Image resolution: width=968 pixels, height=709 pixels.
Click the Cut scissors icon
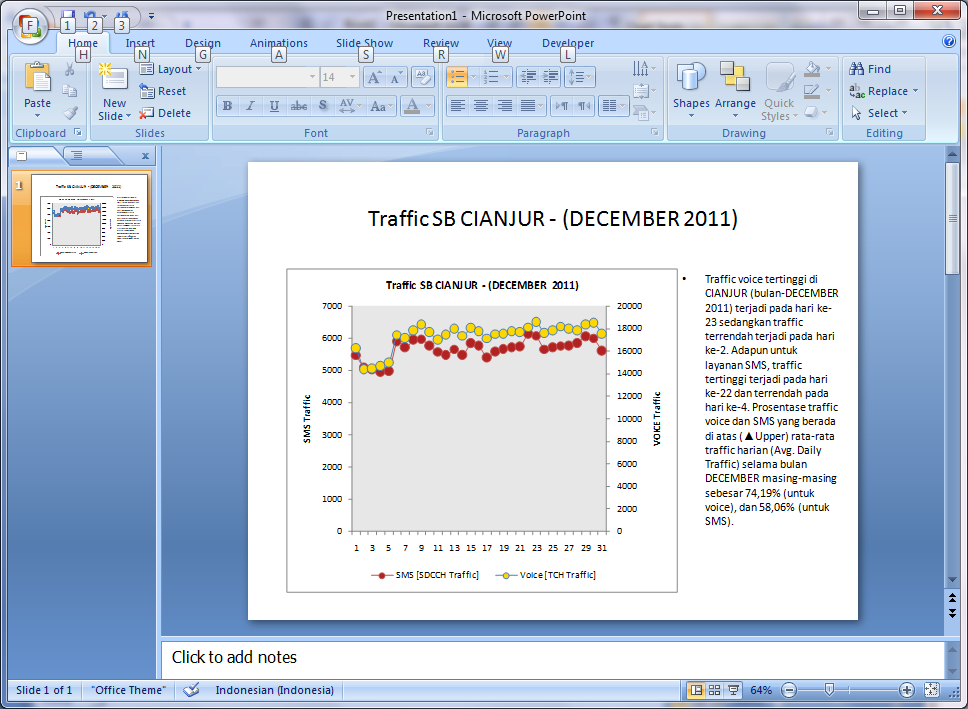pos(70,69)
